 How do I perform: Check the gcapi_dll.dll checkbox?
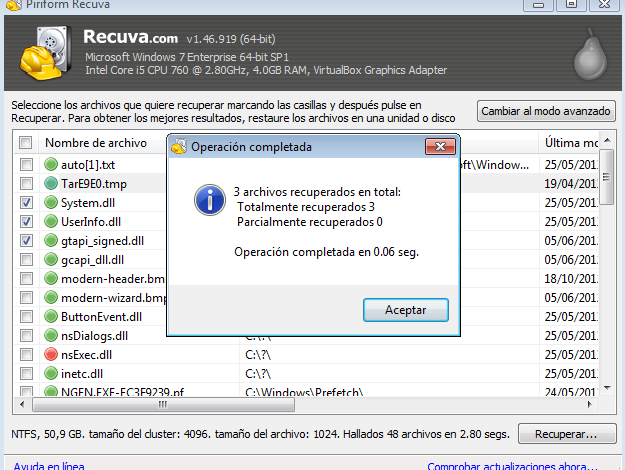tap(26, 260)
